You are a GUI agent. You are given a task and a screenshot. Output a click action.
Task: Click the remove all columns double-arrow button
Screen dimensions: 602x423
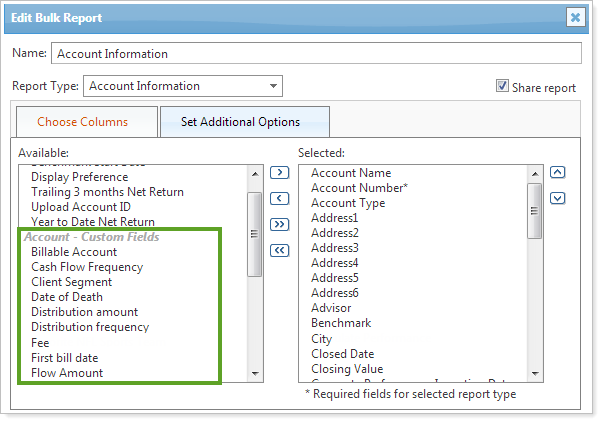point(280,250)
